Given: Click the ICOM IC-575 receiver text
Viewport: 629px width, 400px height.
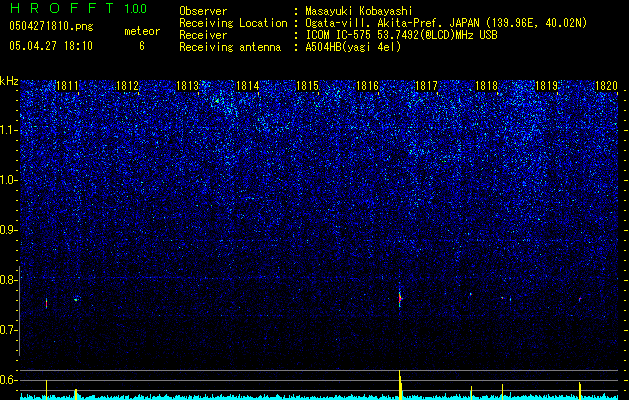Looking at the screenshot, I should coord(401,35).
